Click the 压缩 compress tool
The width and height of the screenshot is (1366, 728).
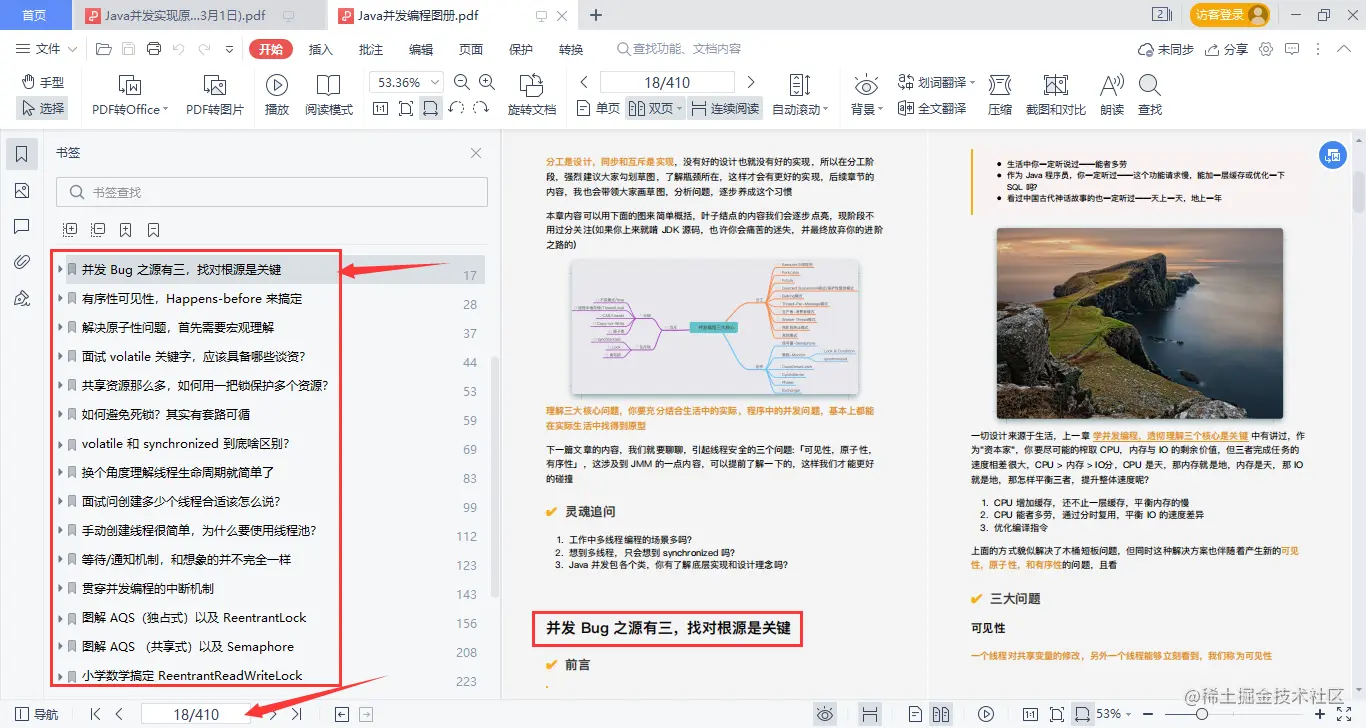click(1001, 94)
